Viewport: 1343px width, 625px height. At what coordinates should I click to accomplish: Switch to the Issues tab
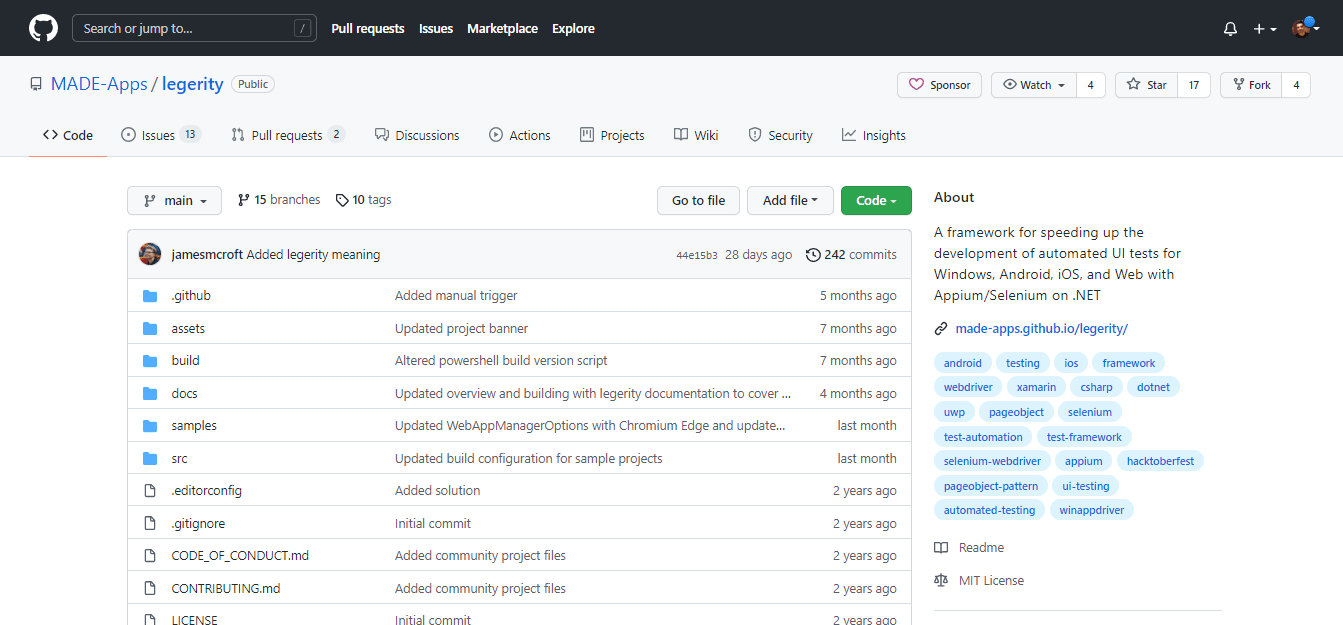click(159, 135)
